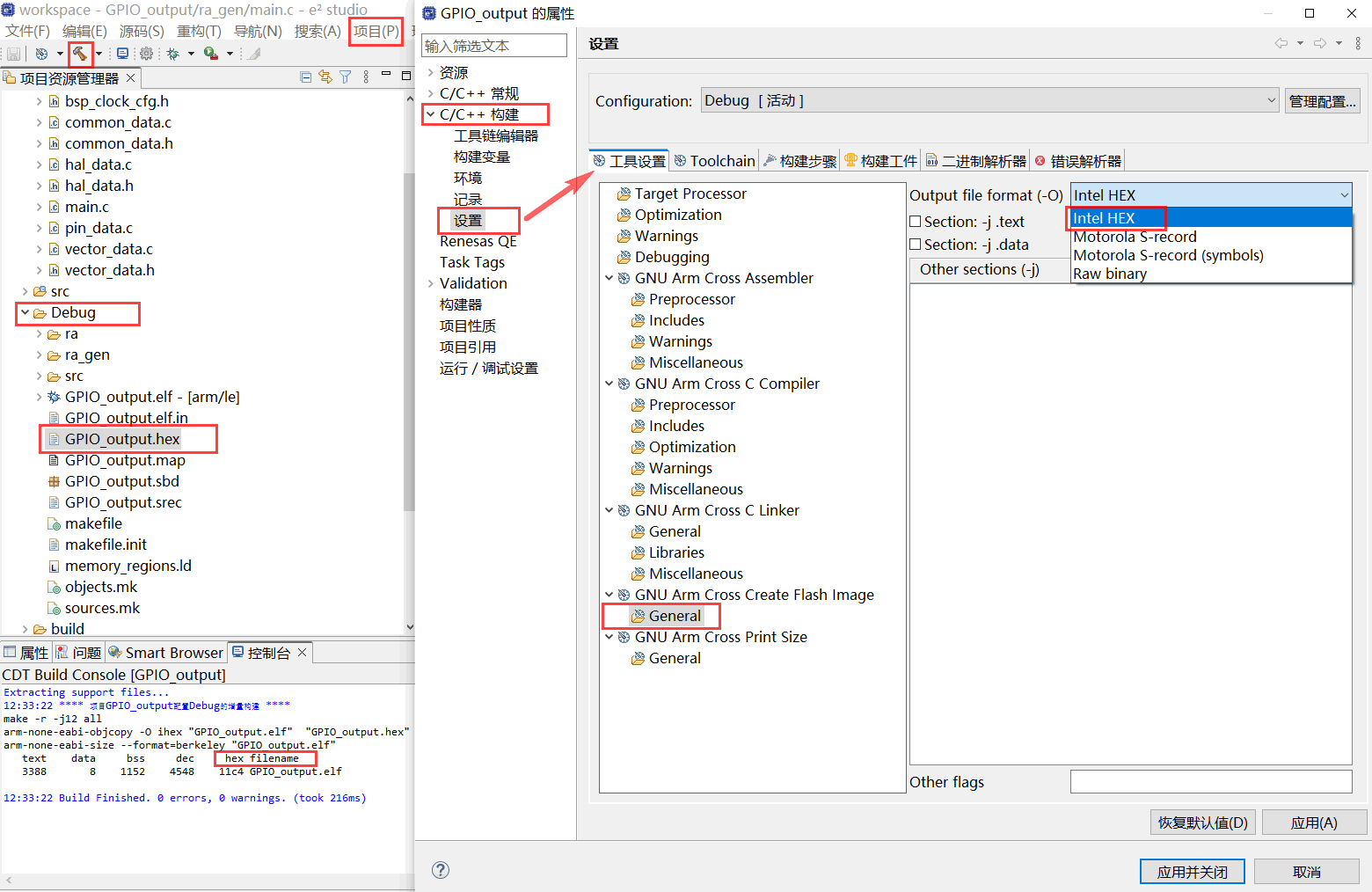Open 文件(F) menu
1372x892 pixels.
[27, 31]
